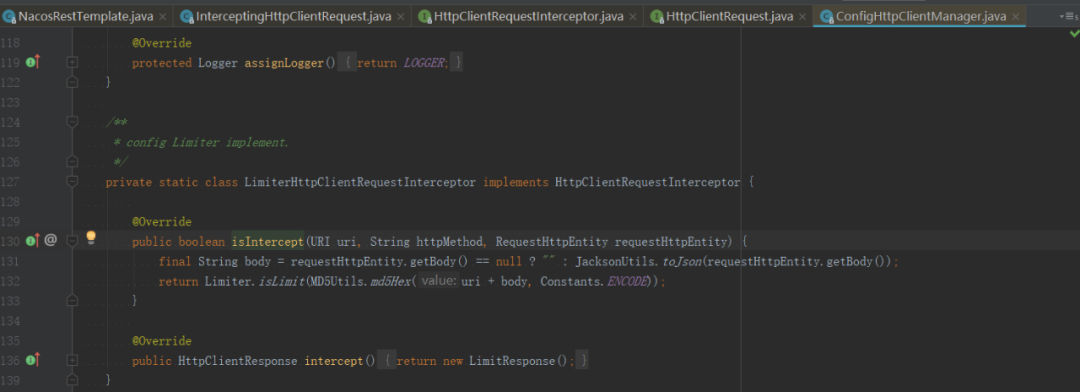Viewport: 1080px width, 392px height.
Task: Click line number 127 in gutter
Action: (x=10, y=182)
